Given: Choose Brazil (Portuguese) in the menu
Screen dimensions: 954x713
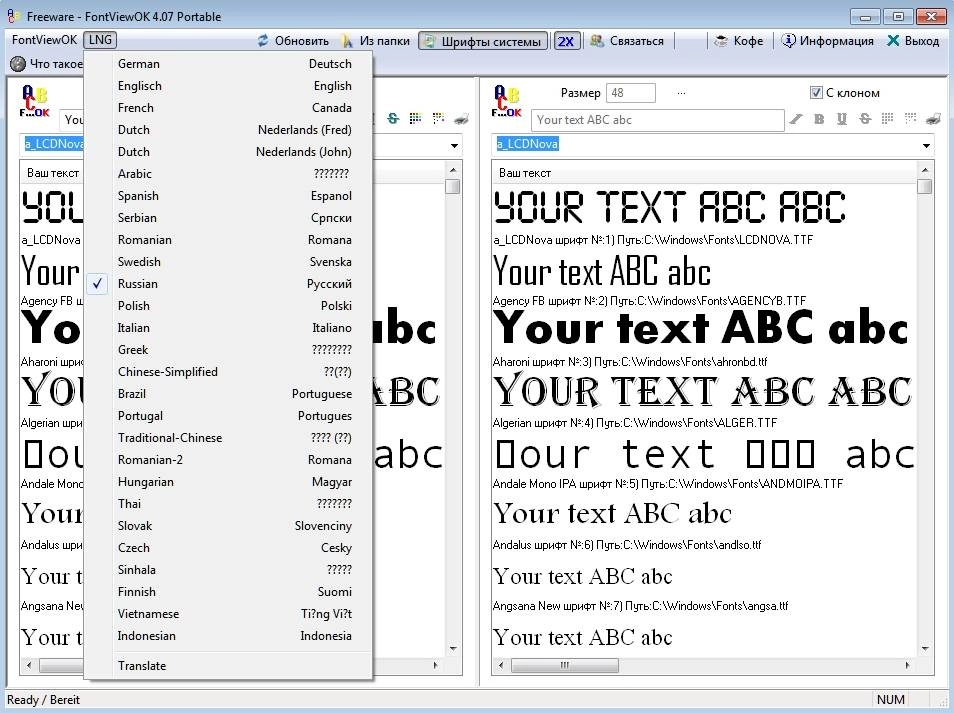Looking at the screenshot, I should (229, 394).
